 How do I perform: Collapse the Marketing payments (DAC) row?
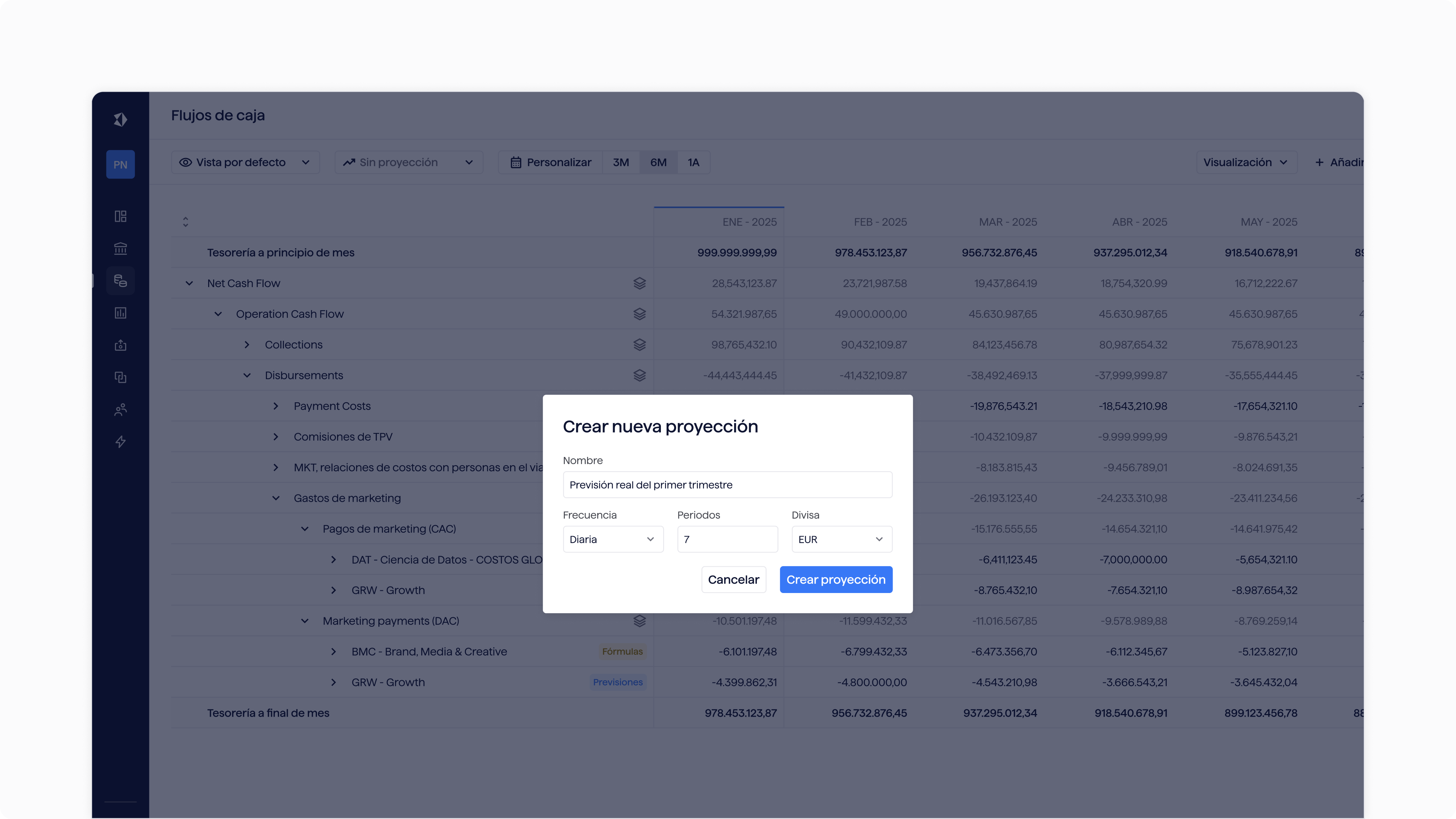304,621
